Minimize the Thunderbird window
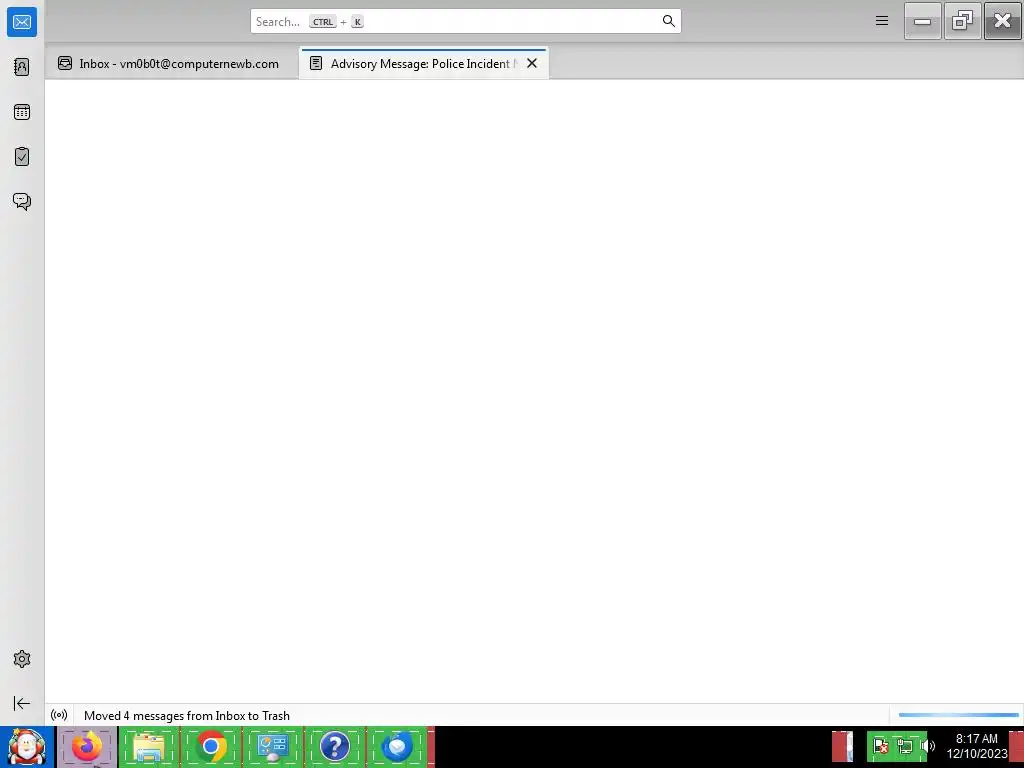Viewport: 1024px width, 768px height. [x=922, y=21]
